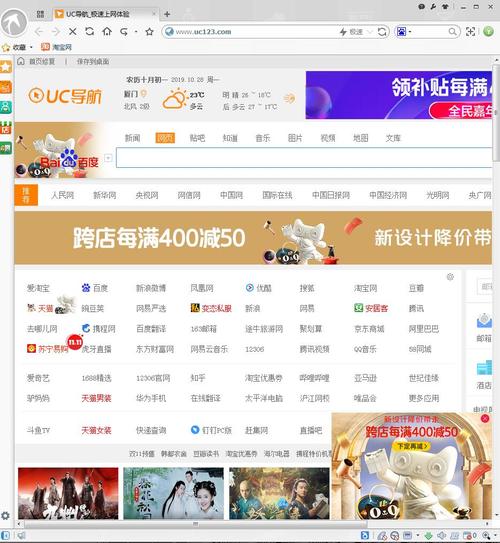
Task: Open the middle drama poster thumbnail
Action: click(x=173, y=493)
